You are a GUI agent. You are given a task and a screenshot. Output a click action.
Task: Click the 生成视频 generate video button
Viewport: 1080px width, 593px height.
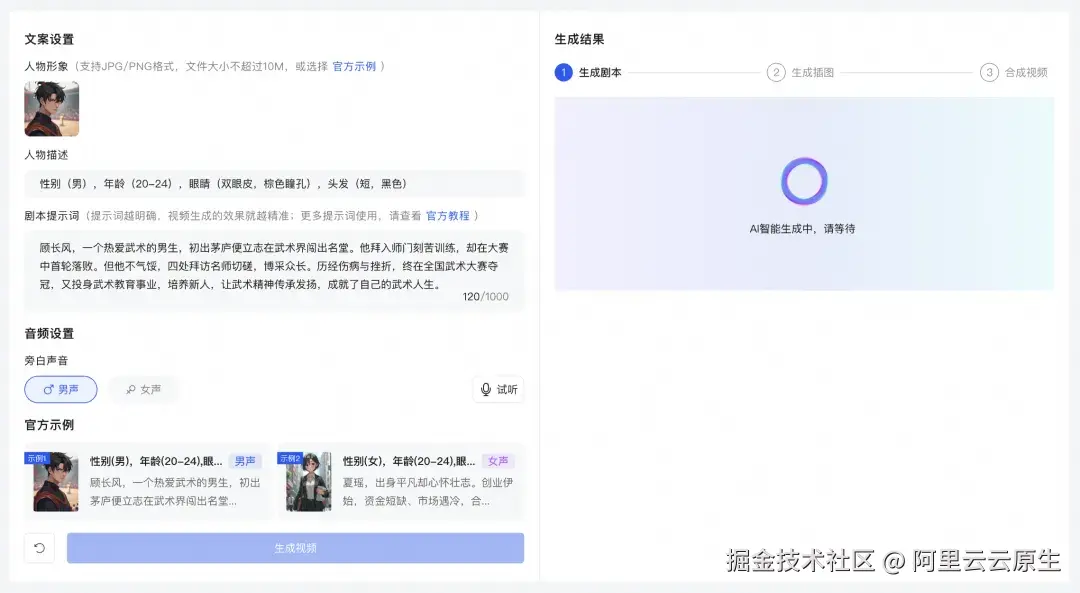294,548
